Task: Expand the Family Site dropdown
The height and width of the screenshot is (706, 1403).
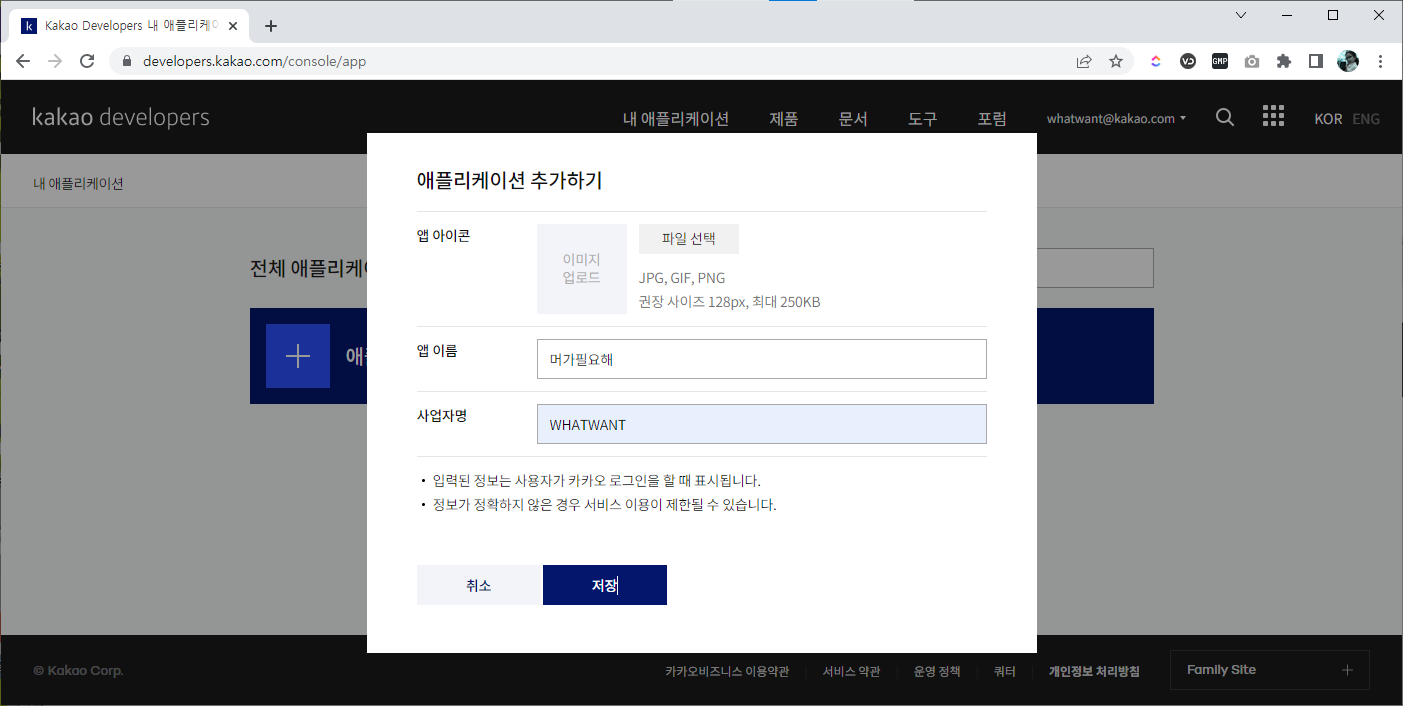Action: tap(1270, 670)
